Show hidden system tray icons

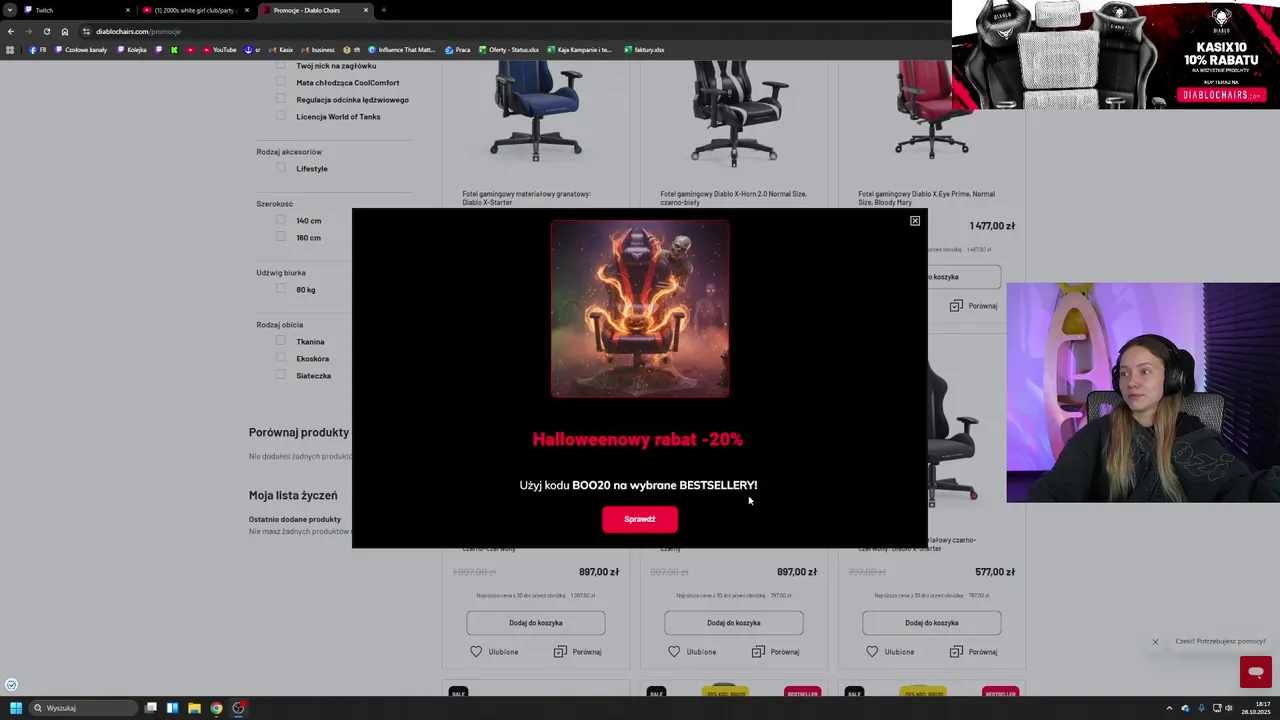pyautogui.click(x=1170, y=708)
